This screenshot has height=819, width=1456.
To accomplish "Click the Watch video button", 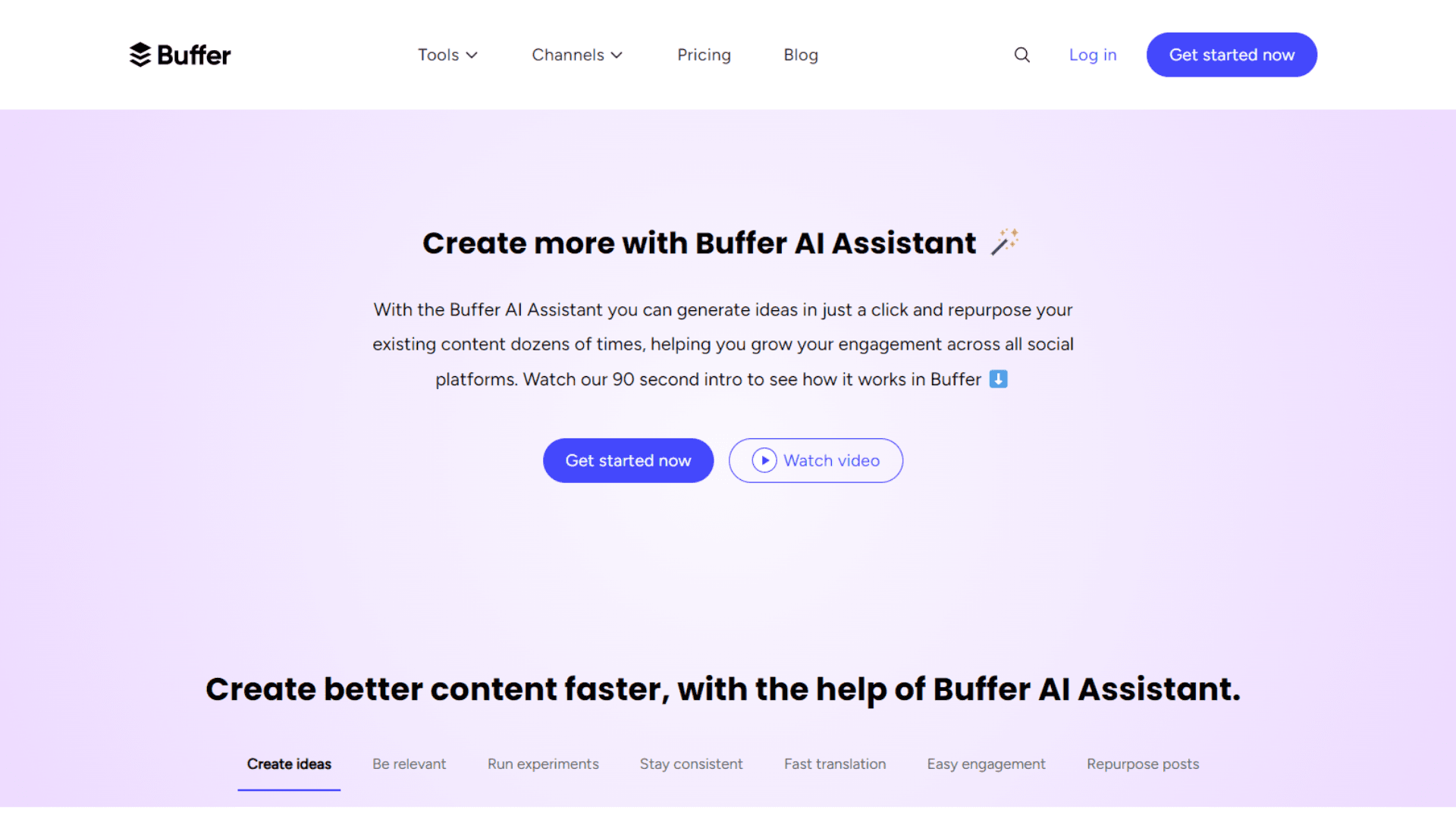I will pyautogui.click(x=815, y=459).
